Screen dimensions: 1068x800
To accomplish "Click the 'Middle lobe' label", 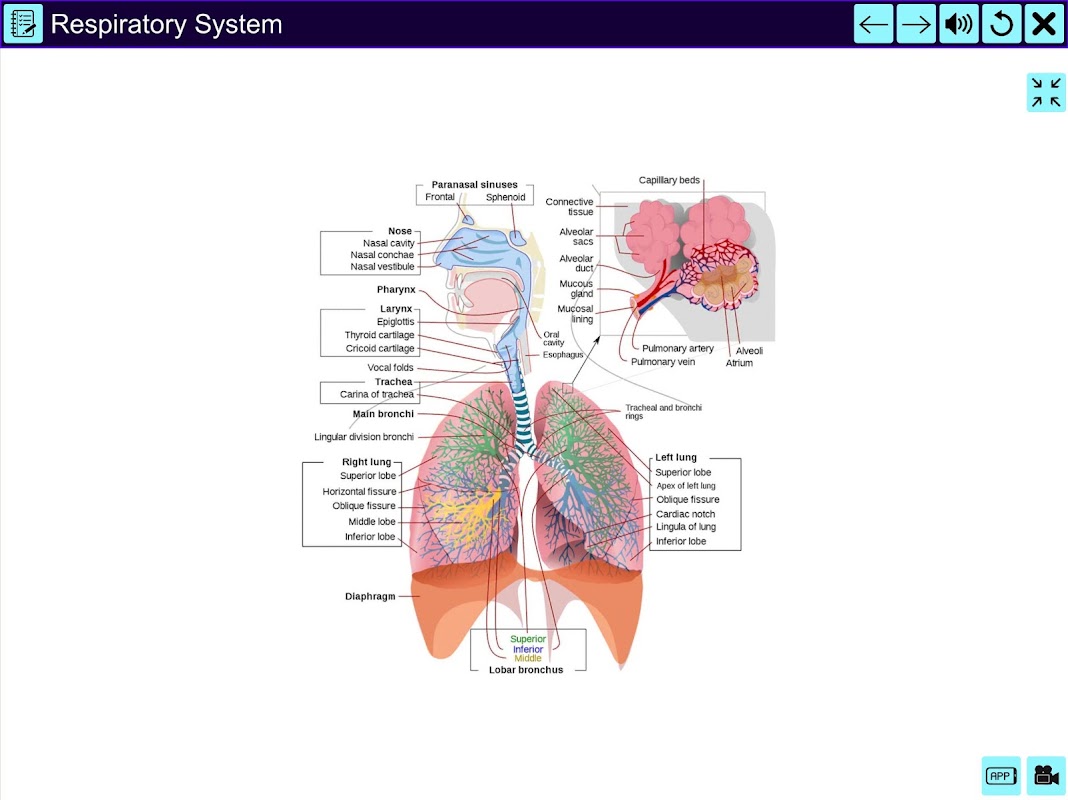I will pos(372,522).
